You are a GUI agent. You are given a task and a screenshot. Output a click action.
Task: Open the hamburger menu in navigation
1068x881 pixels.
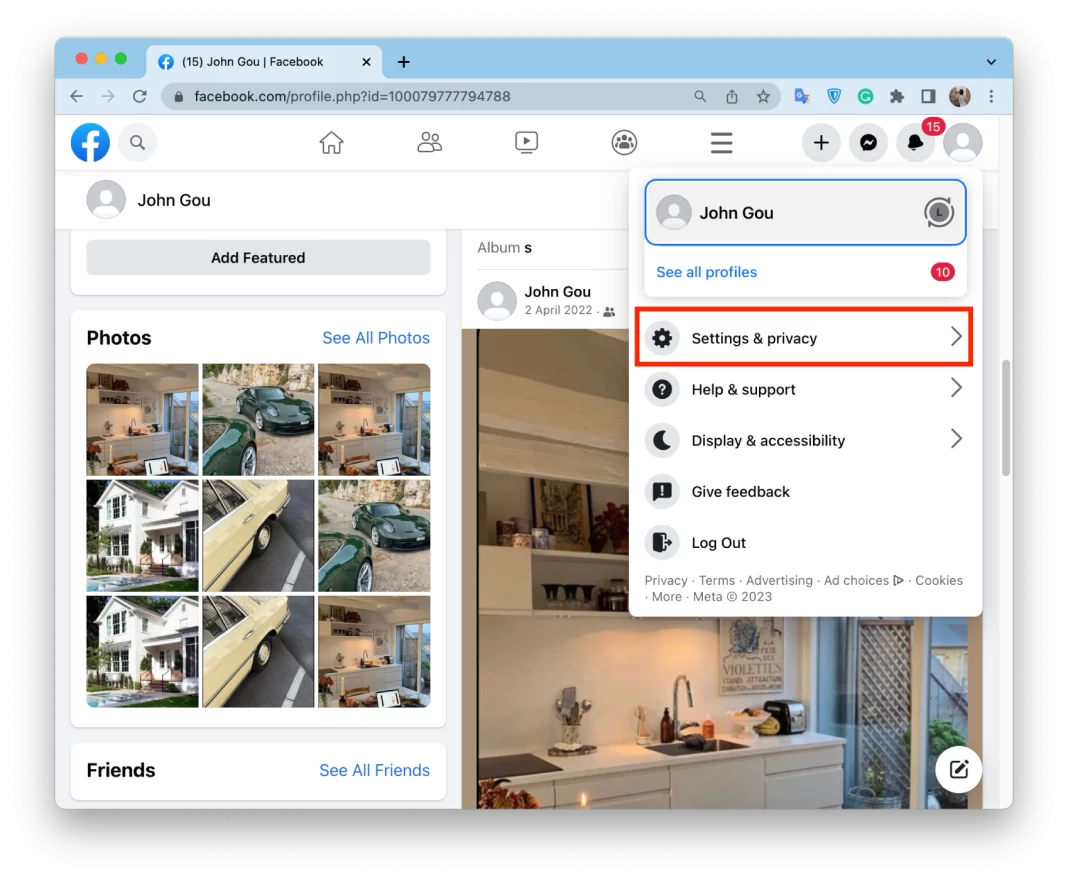coord(722,143)
